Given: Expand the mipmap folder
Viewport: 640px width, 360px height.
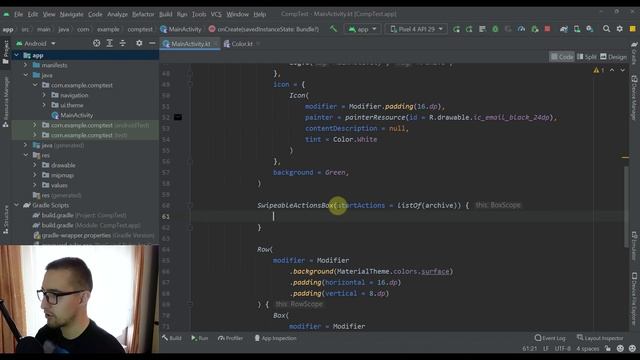Looking at the screenshot, I should point(35,175).
